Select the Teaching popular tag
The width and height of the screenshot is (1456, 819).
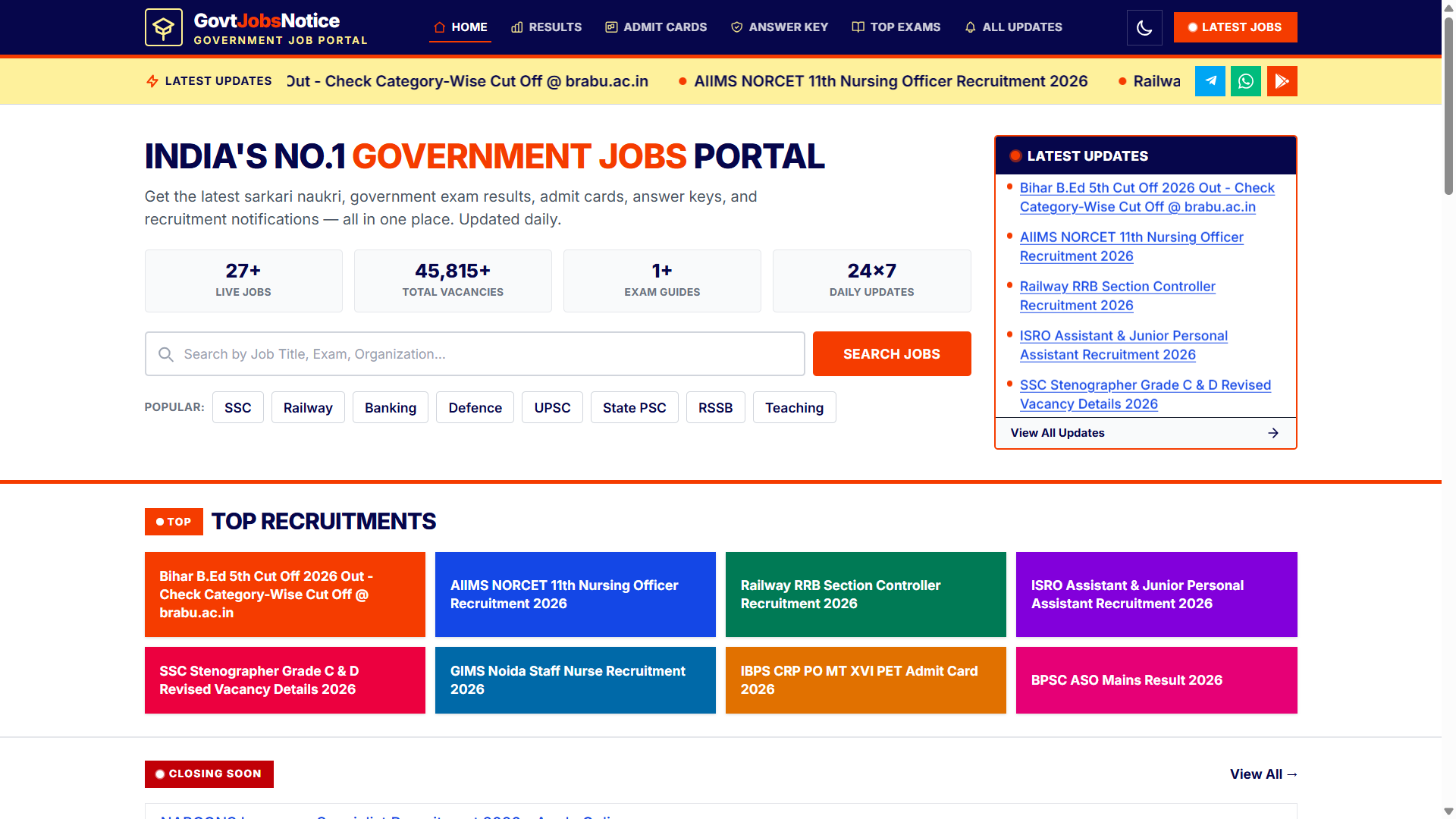795,408
